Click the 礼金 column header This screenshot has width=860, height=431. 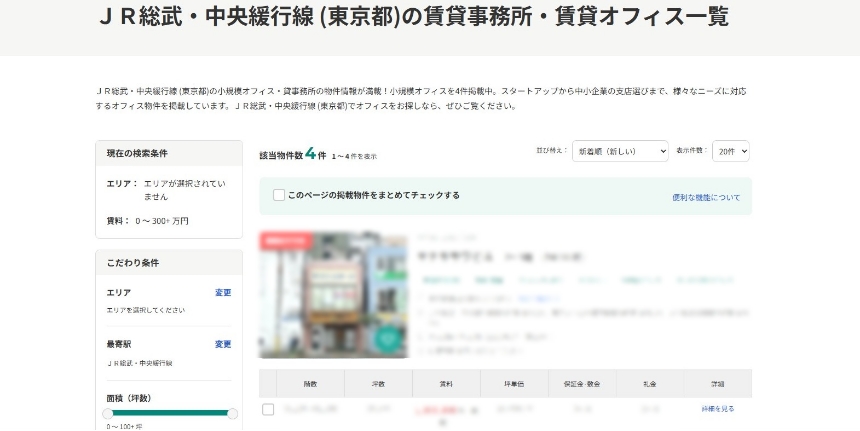[650, 383]
